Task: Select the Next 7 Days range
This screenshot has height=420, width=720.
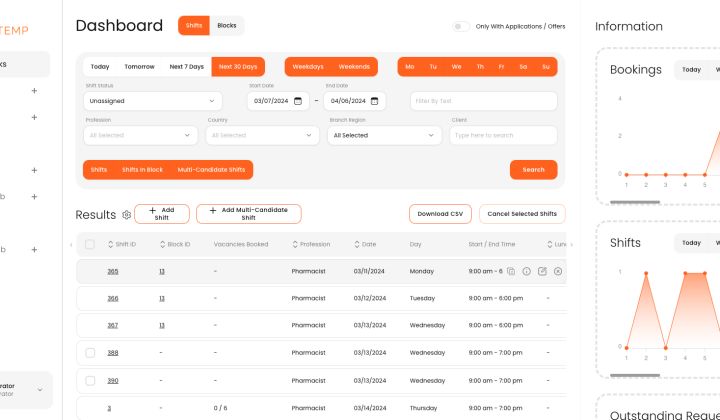Action: tap(186, 67)
